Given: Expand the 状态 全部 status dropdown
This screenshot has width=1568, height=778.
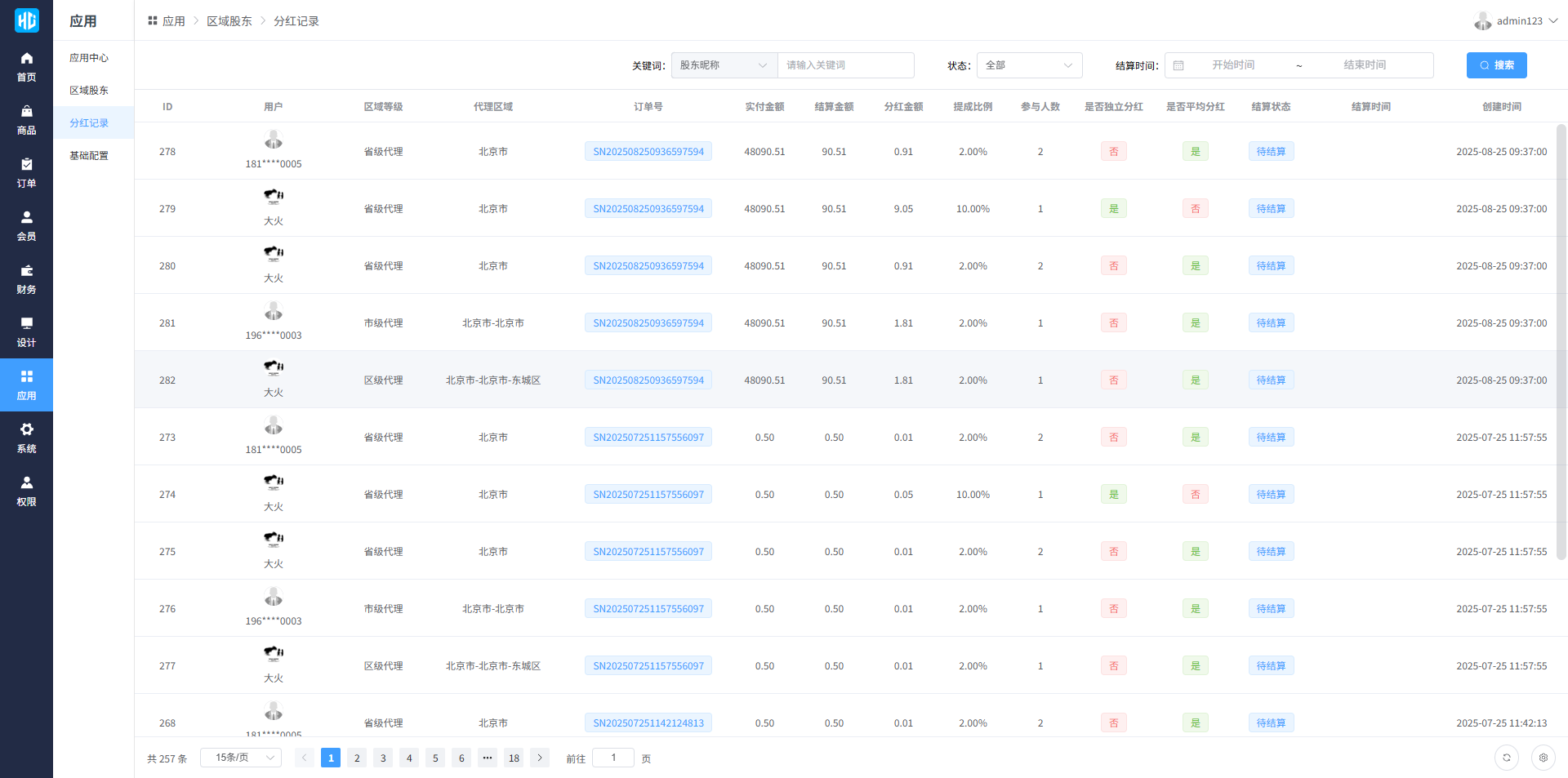Looking at the screenshot, I should [1029, 65].
